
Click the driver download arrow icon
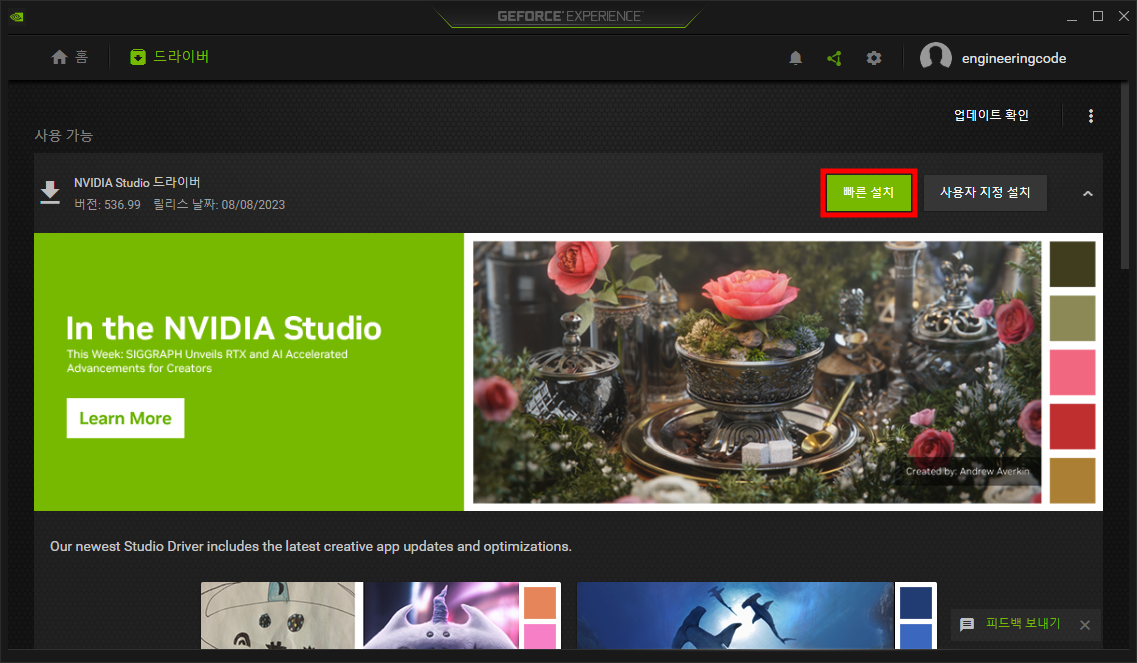click(x=50, y=193)
